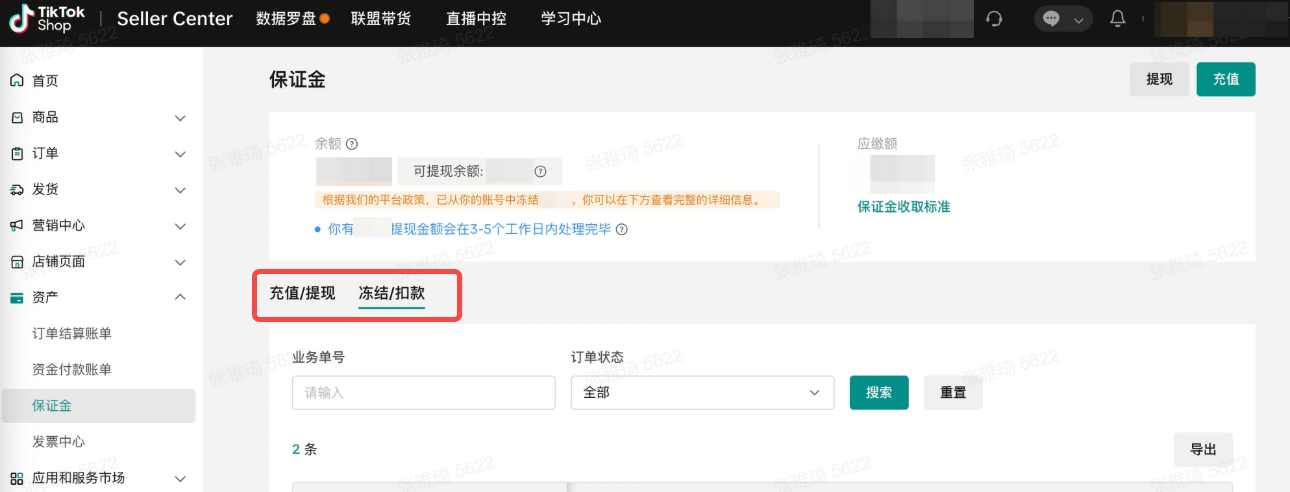Click the 营销中心 megaphone icon
The image size is (1290, 492).
coord(17,225)
